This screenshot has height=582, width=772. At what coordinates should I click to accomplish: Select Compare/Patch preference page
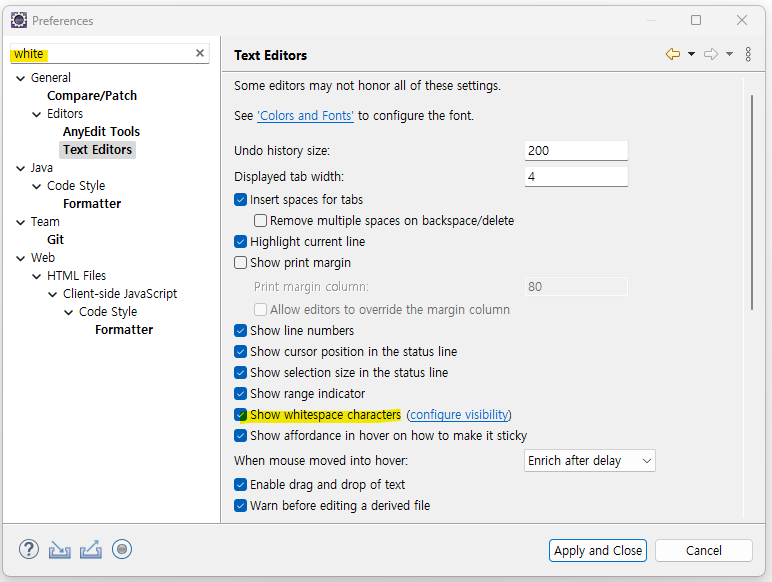[92, 96]
